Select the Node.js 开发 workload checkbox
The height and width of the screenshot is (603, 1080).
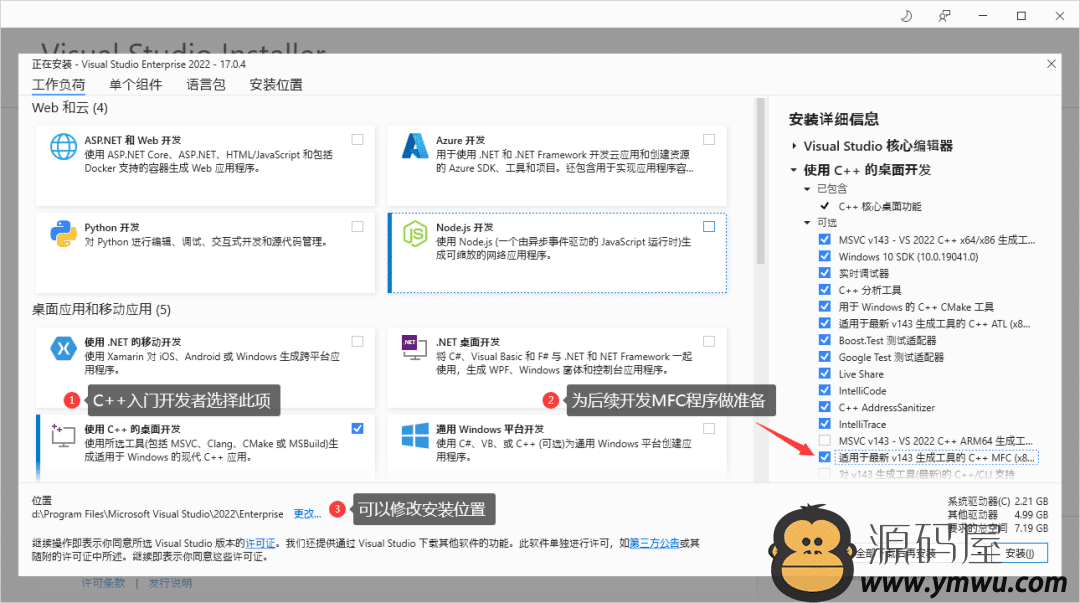coord(709,227)
